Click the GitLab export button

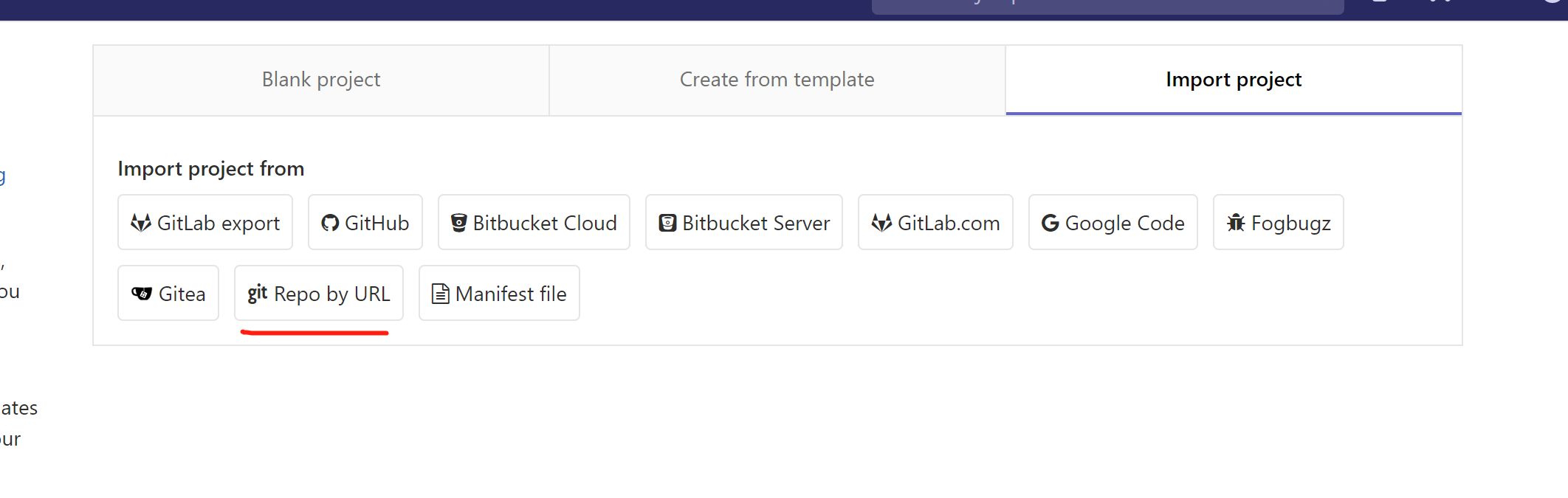coord(205,222)
